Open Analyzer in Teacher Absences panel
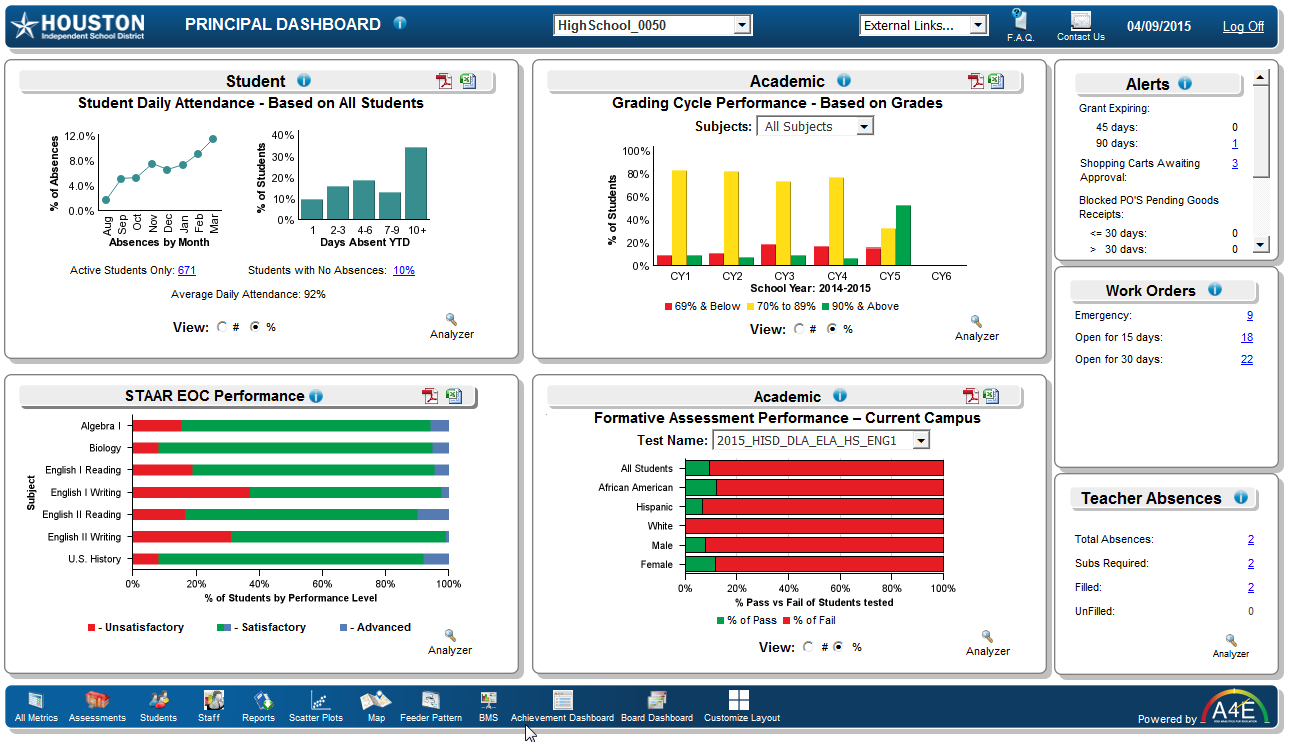 1231,646
